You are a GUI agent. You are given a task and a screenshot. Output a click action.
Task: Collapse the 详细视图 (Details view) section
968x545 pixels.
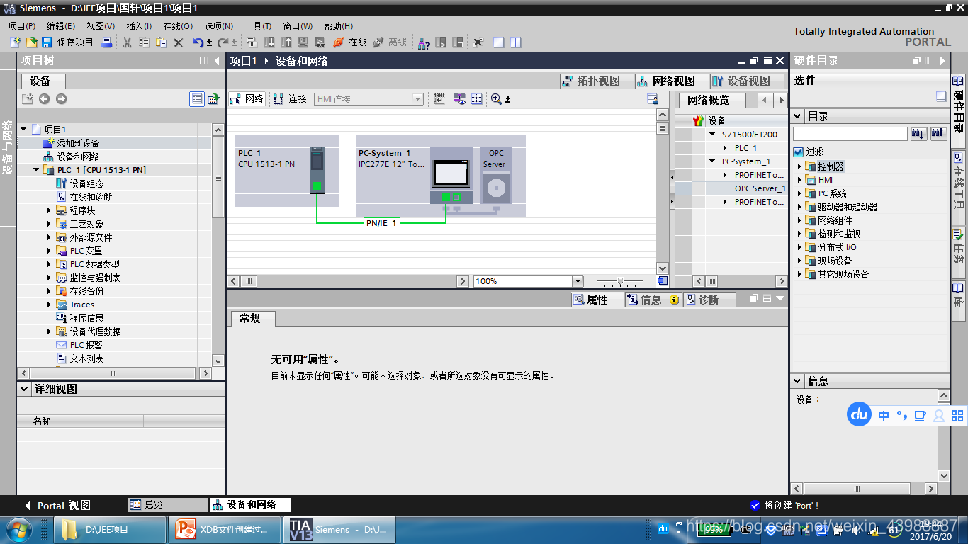click(x=24, y=389)
